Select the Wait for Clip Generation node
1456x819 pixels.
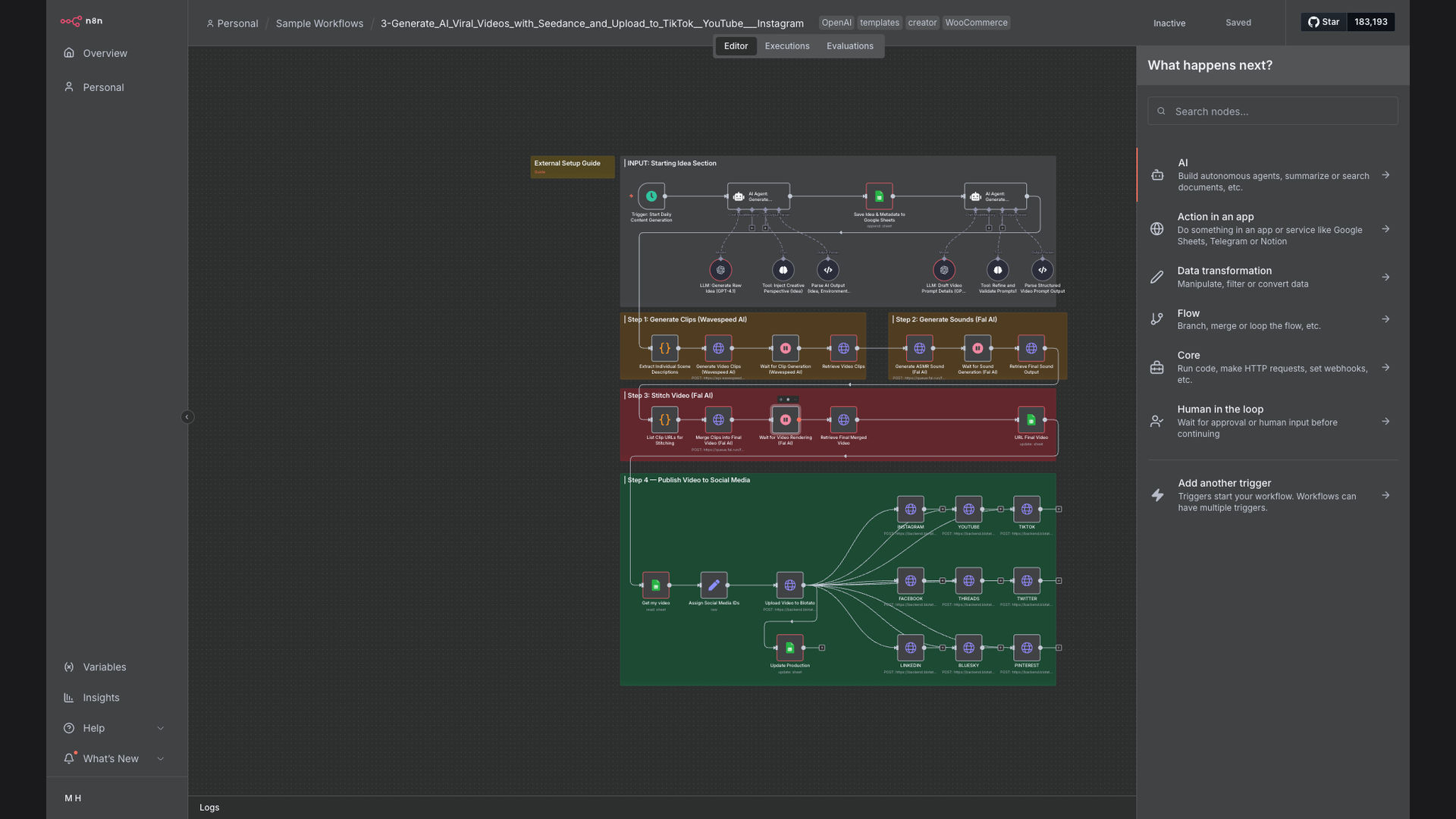pos(786,348)
